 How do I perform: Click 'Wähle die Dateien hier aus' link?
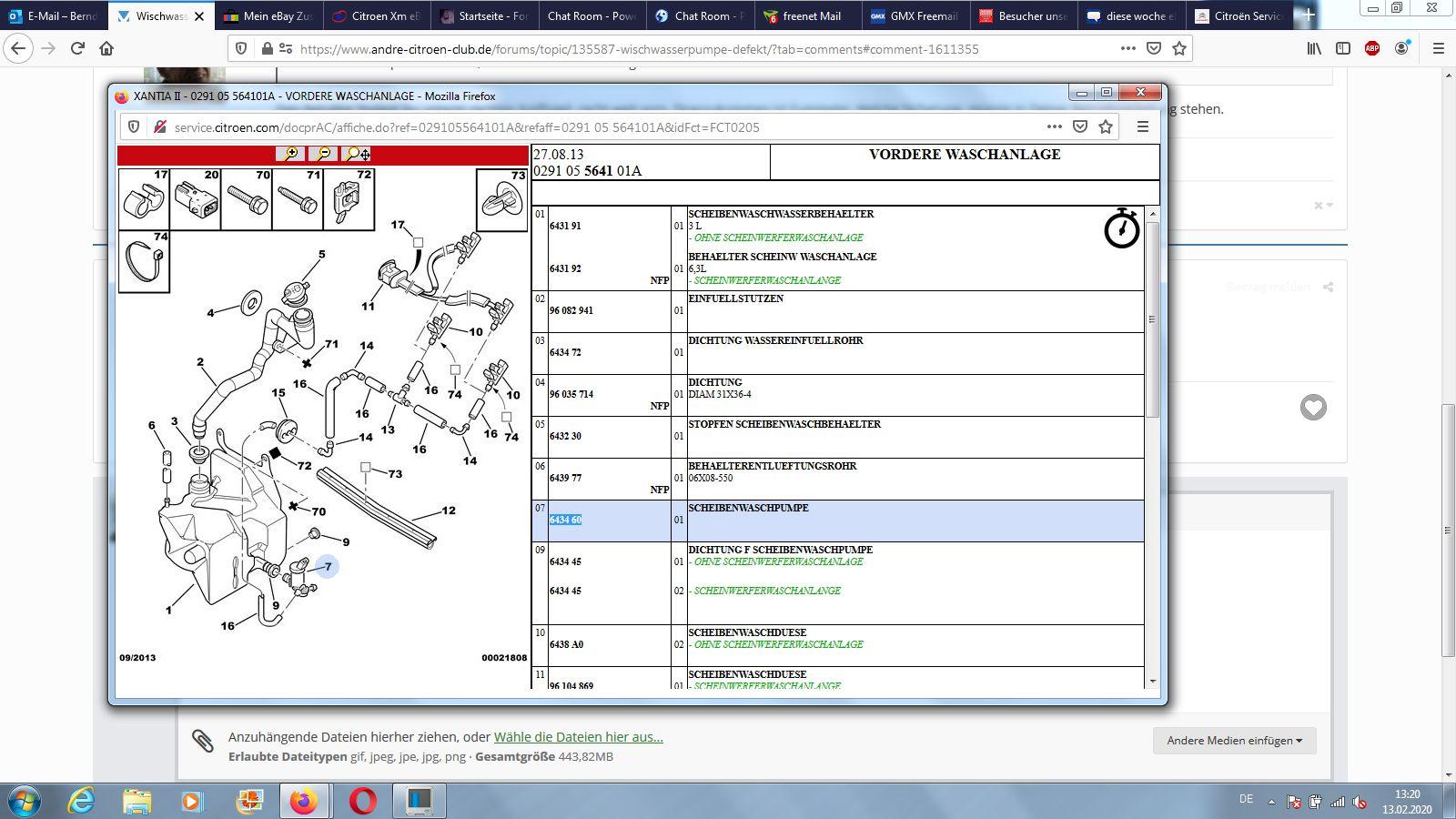point(579,737)
